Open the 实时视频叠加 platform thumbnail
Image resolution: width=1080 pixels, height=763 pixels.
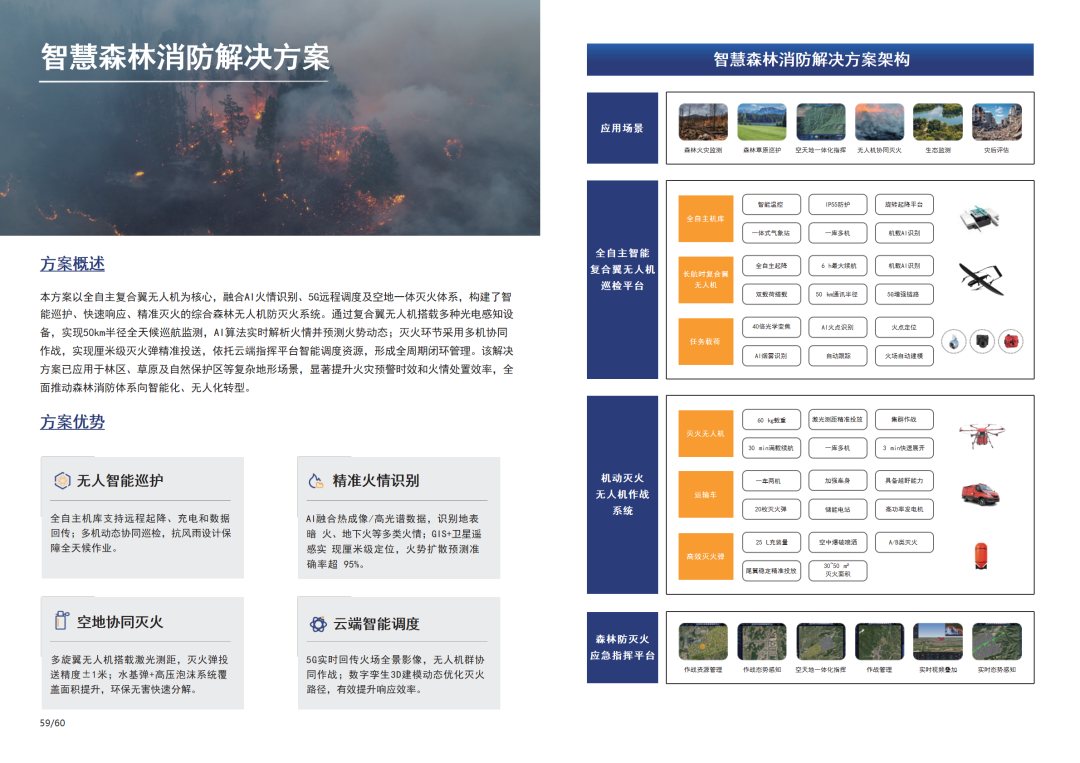click(x=938, y=641)
